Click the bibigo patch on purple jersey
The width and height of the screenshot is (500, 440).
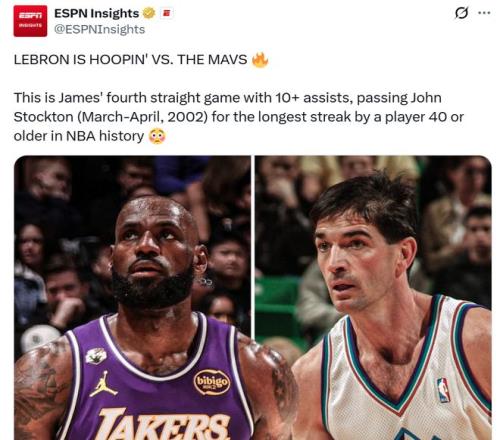pos(212,382)
